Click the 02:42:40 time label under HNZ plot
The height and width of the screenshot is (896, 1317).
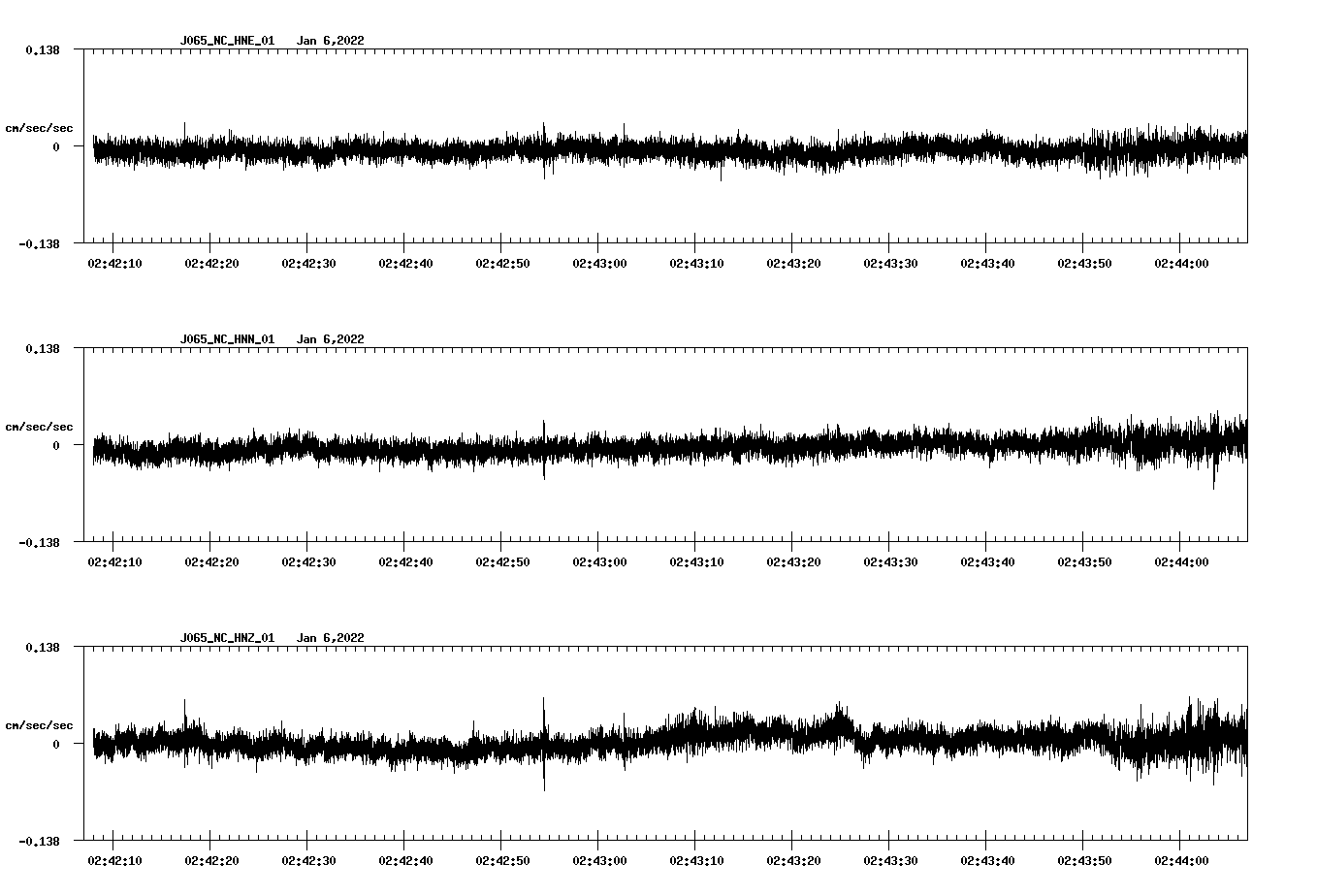(x=405, y=861)
